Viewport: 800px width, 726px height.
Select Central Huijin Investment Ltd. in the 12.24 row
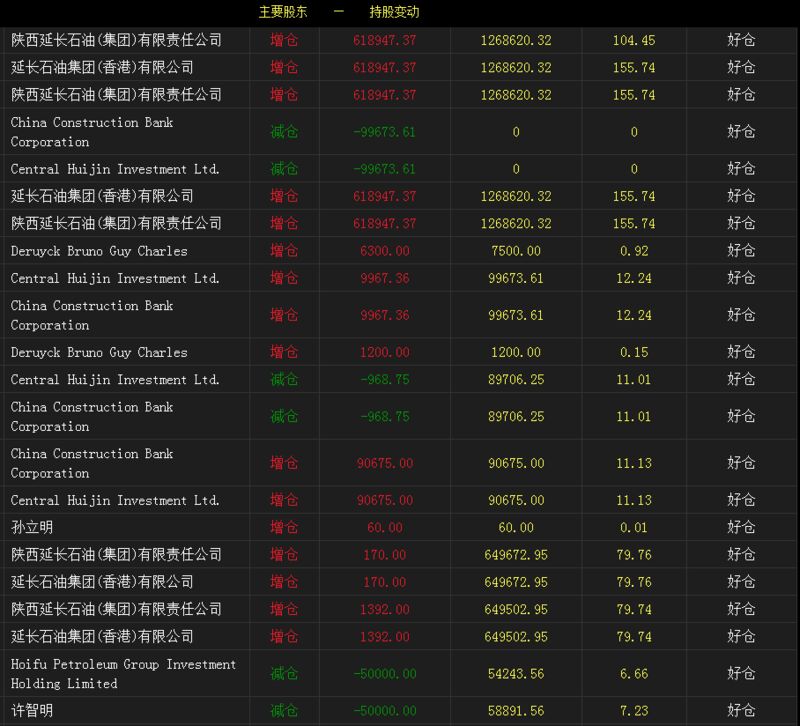[115, 279]
